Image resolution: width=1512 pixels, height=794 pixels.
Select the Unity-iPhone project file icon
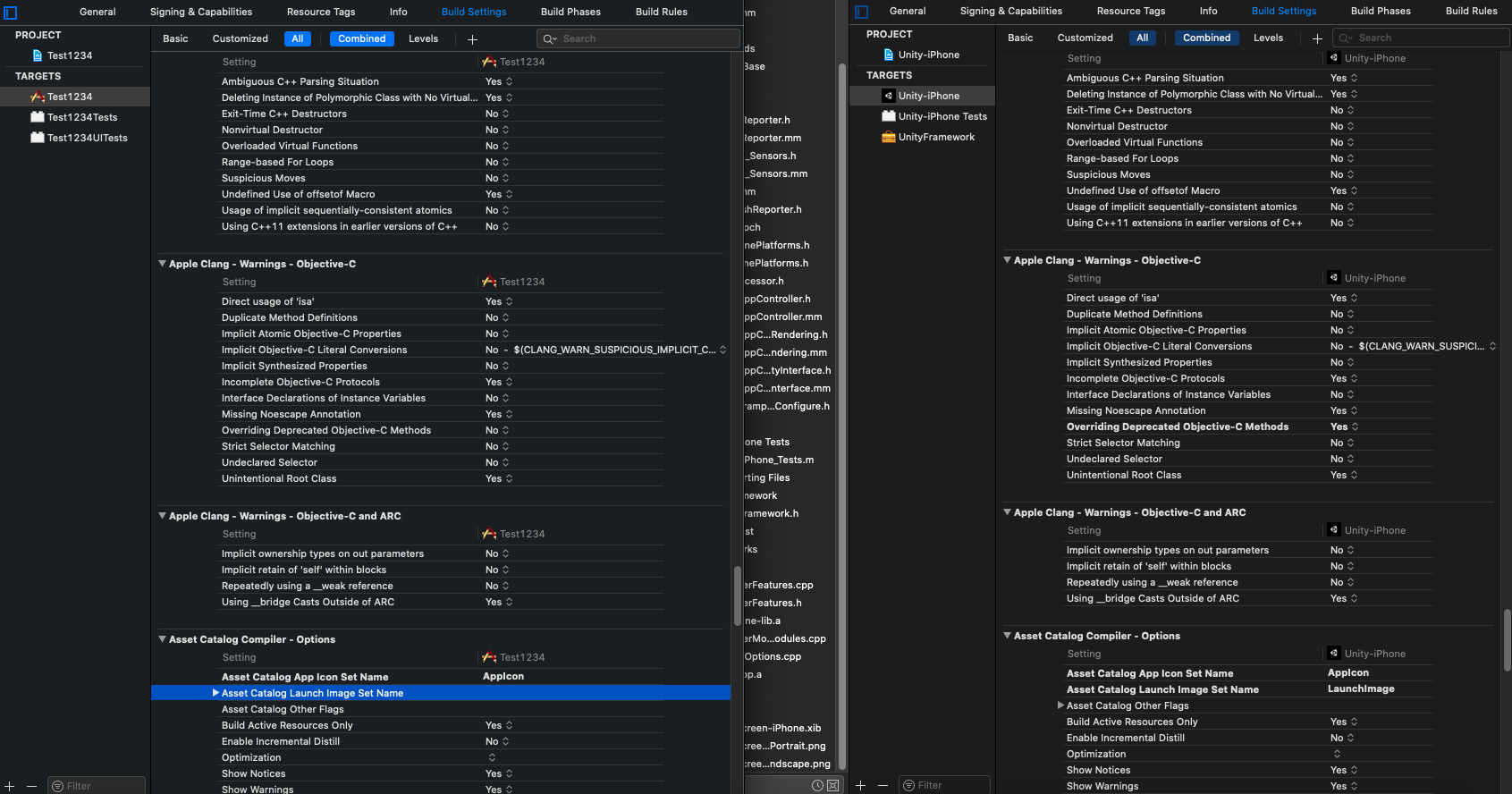click(x=889, y=55)
